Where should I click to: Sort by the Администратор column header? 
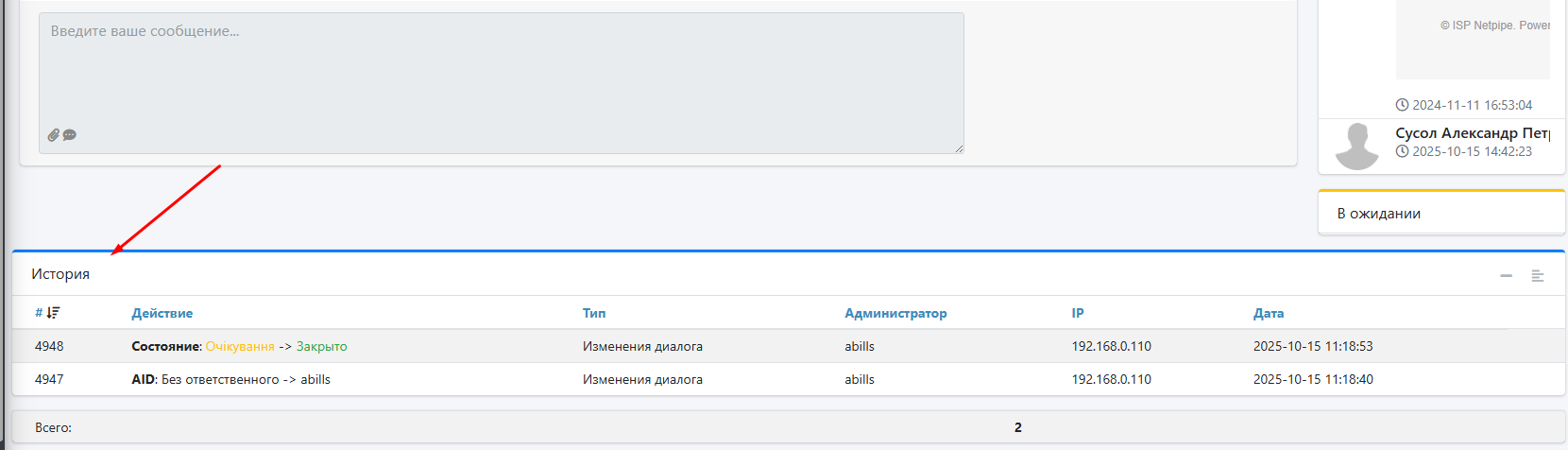pos(895,313)
